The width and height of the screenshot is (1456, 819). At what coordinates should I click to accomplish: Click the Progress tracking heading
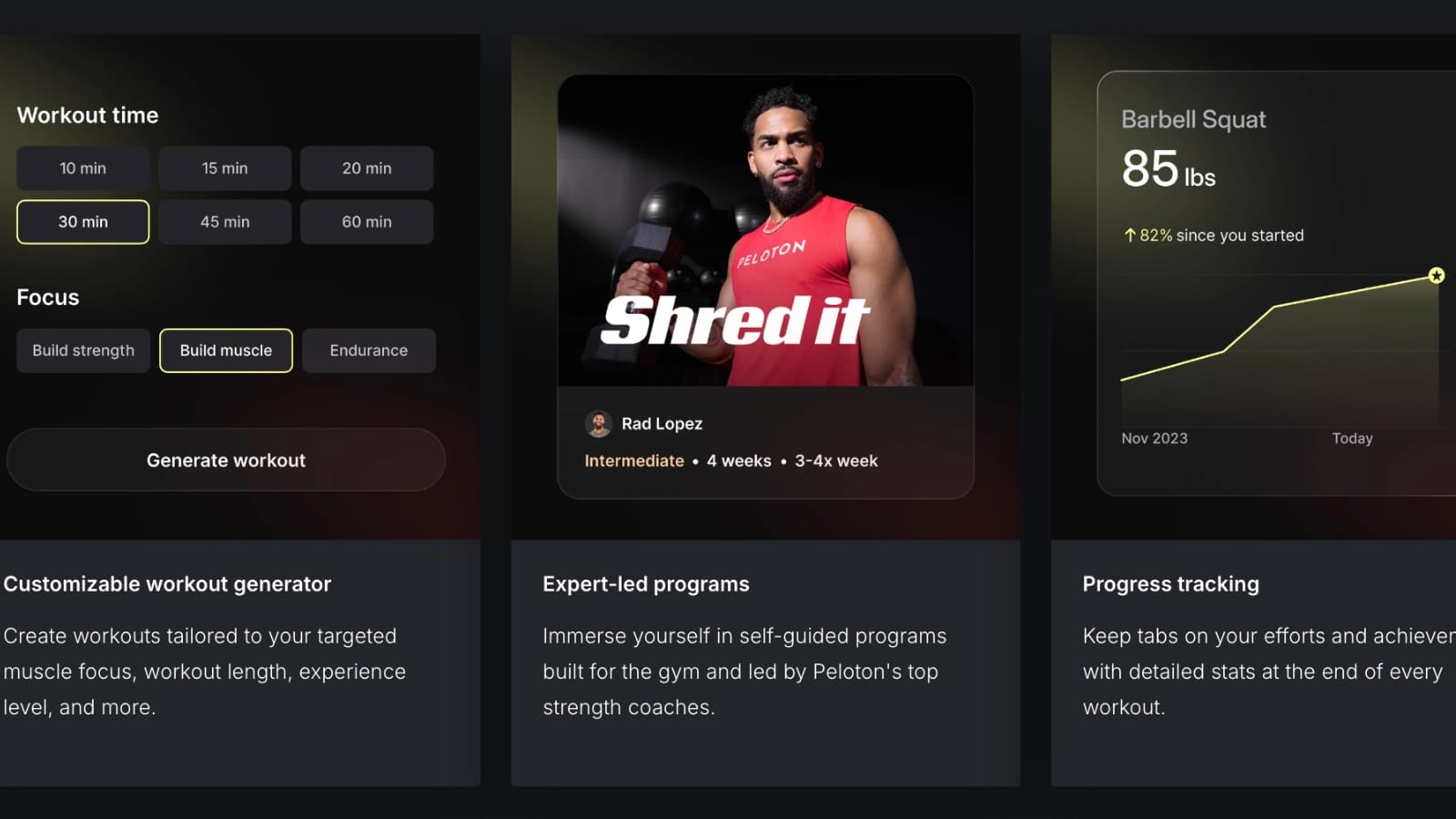[x=1170, y=584]
